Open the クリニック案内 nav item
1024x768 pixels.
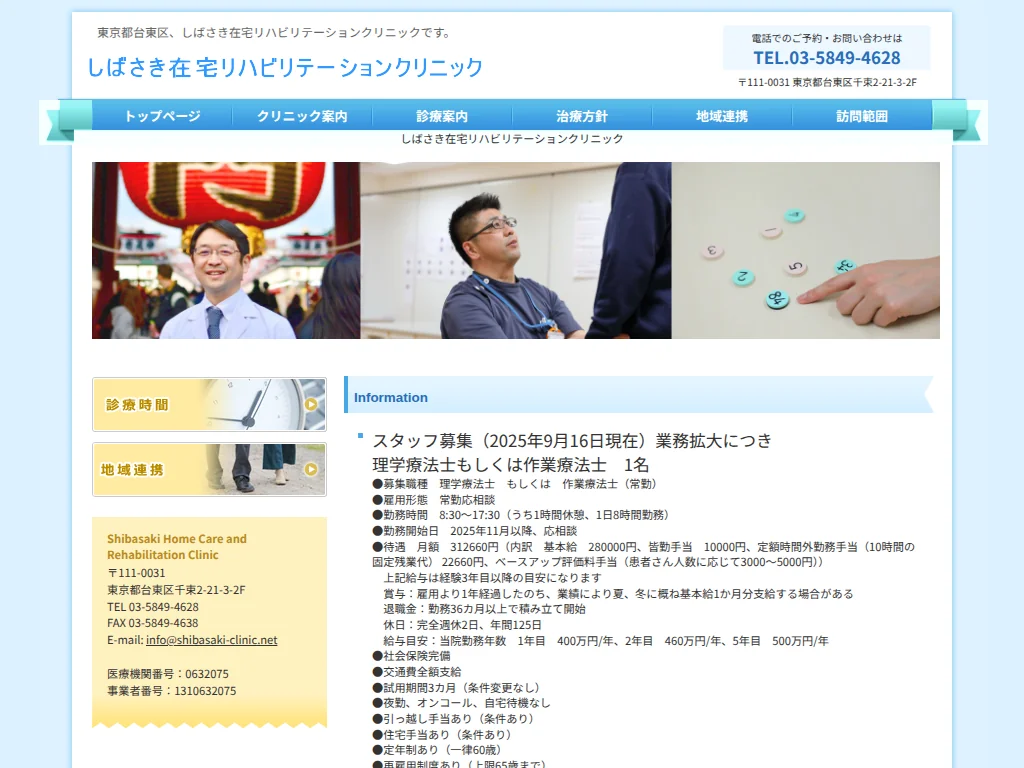302,116
